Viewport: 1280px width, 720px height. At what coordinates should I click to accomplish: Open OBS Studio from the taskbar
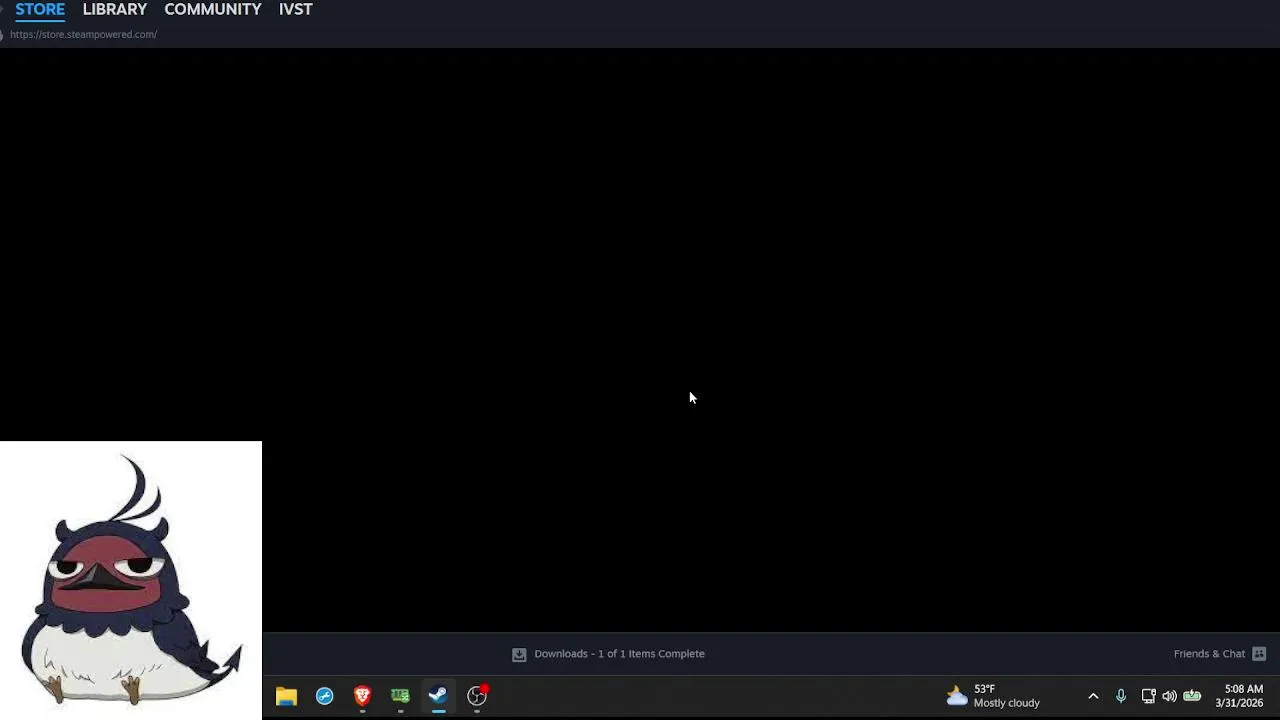477,696
